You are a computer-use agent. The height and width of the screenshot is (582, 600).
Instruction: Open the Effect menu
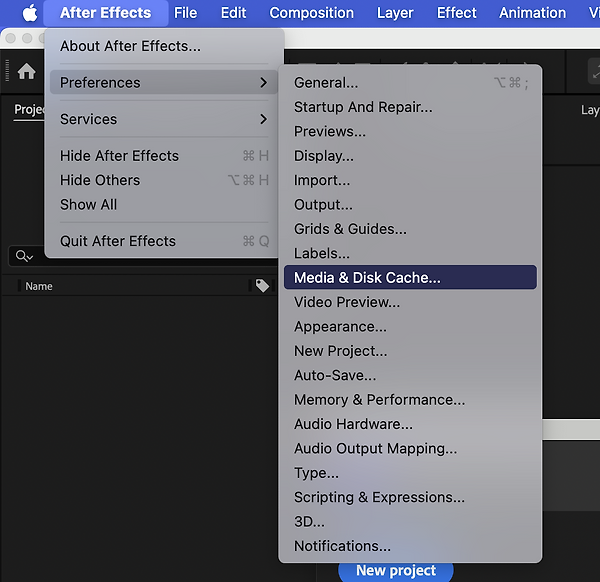[x=457, y=13]
